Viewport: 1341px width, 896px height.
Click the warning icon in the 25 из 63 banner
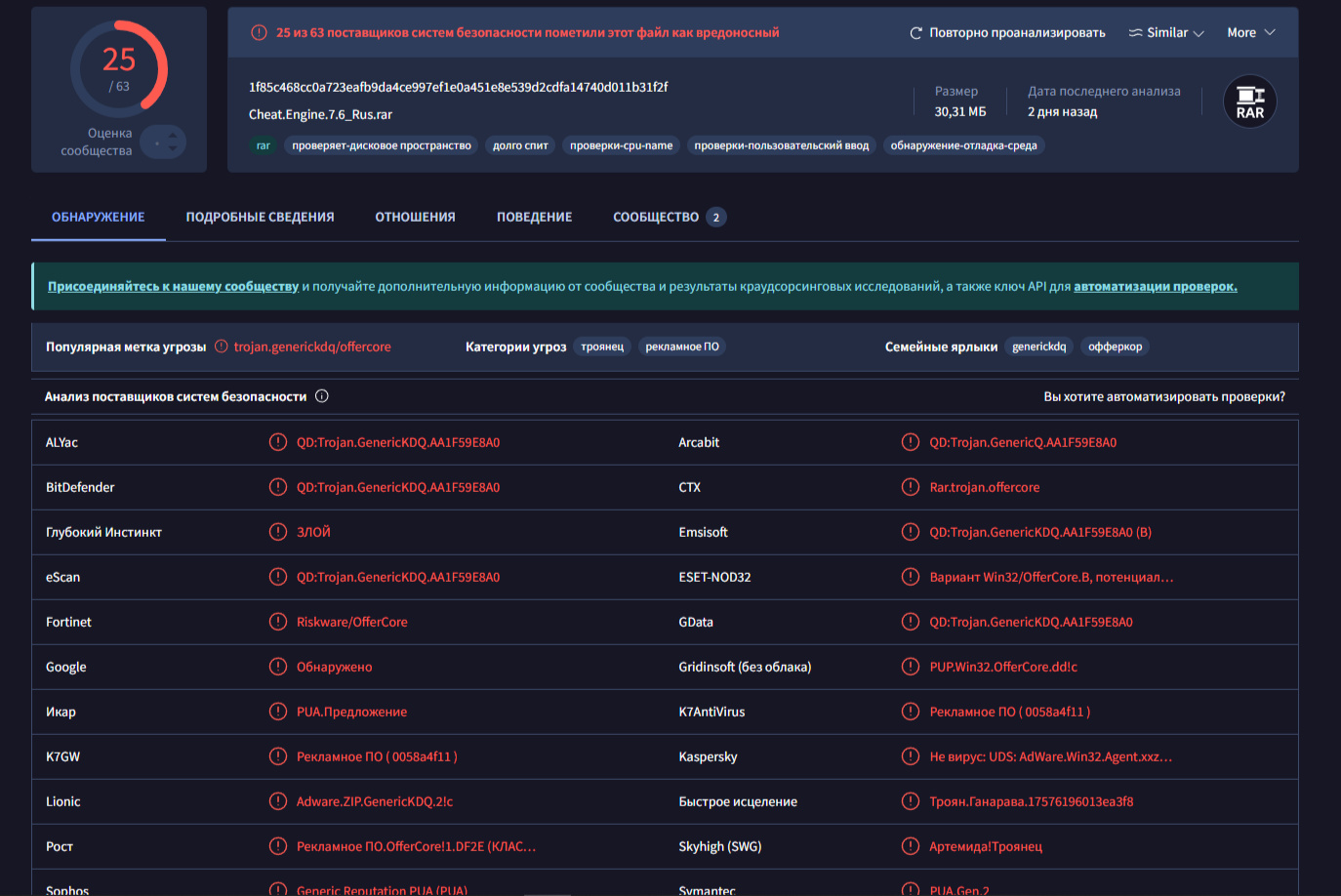(259, 32)
